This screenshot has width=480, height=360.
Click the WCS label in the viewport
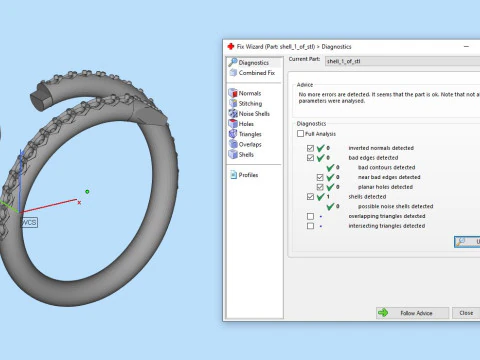(x=30, y=222)
